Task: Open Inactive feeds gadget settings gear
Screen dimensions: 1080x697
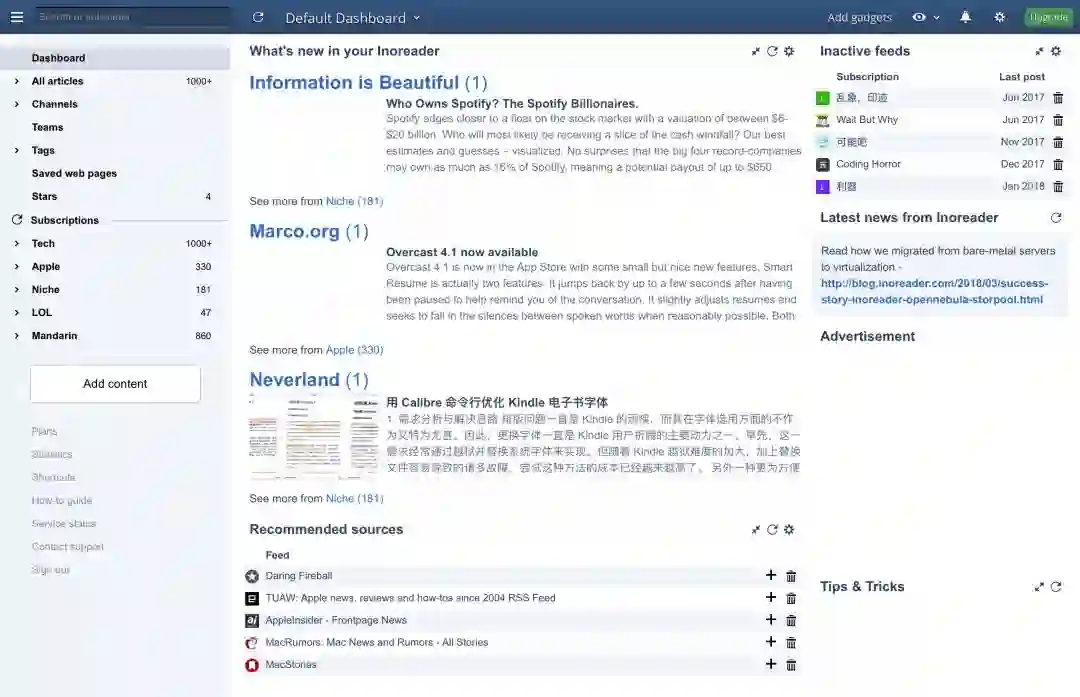Action: (x=1056, y=51)
